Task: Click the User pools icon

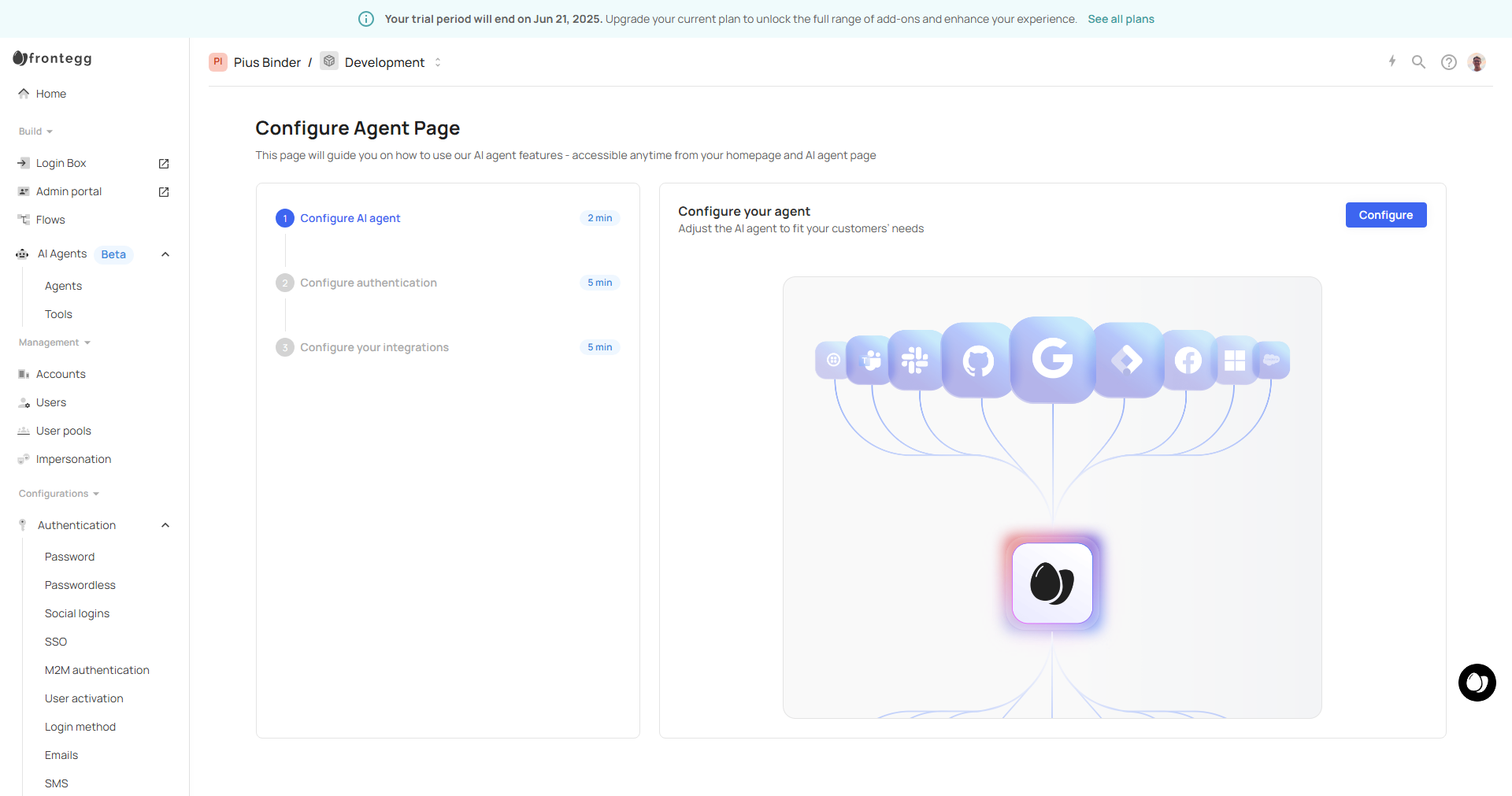Action: click(24, 431)
